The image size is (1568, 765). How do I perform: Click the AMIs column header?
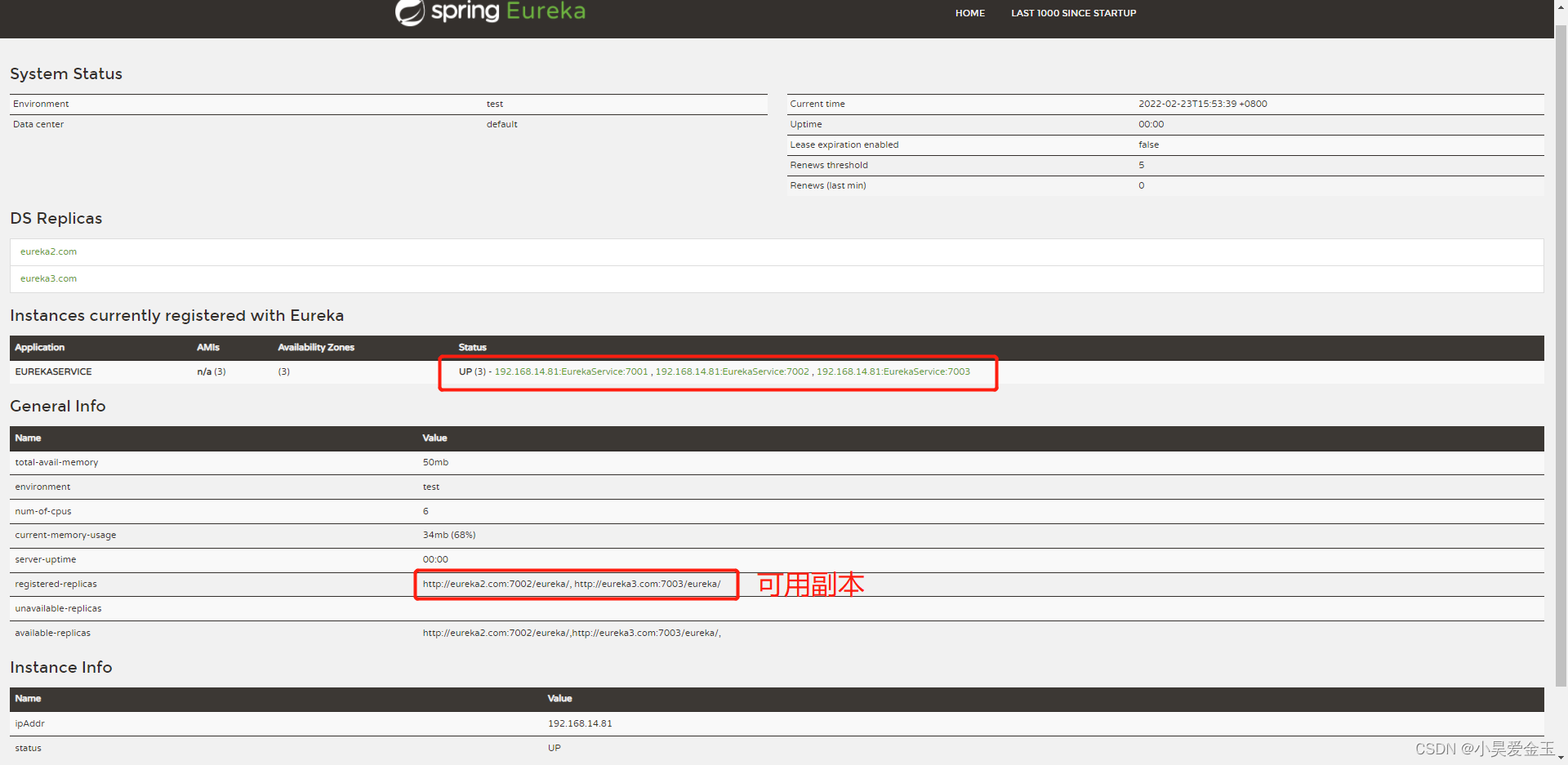point(208,347)
